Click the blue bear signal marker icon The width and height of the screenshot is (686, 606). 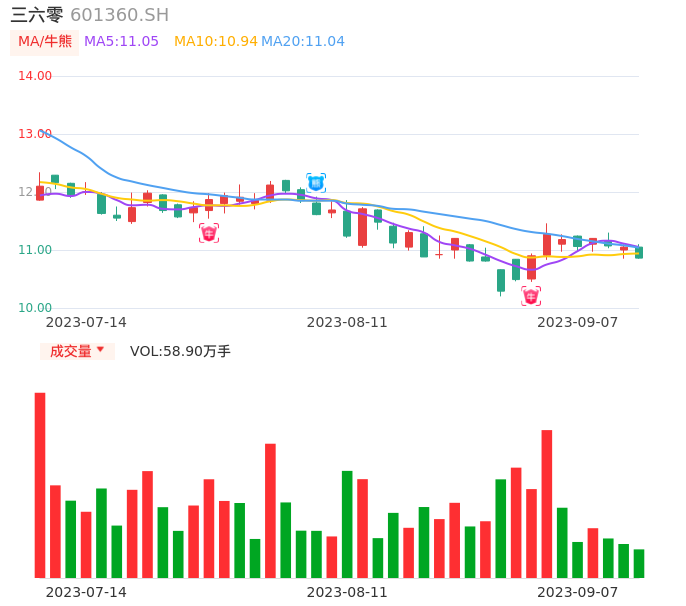click(x=316, y=182)
